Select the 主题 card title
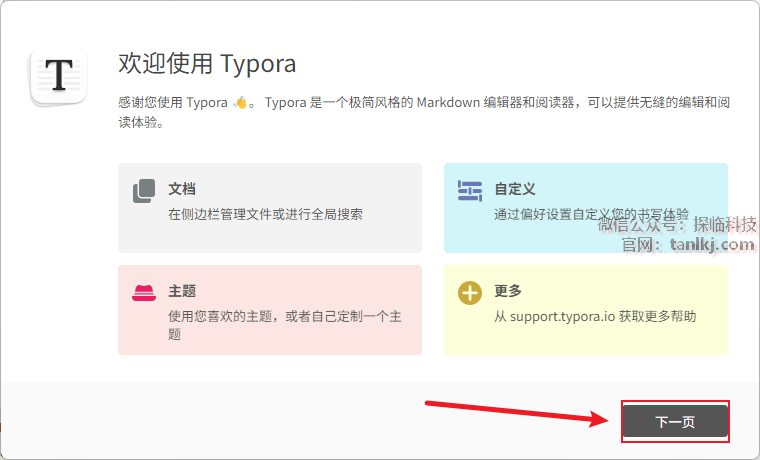 (x=182, y=291)
